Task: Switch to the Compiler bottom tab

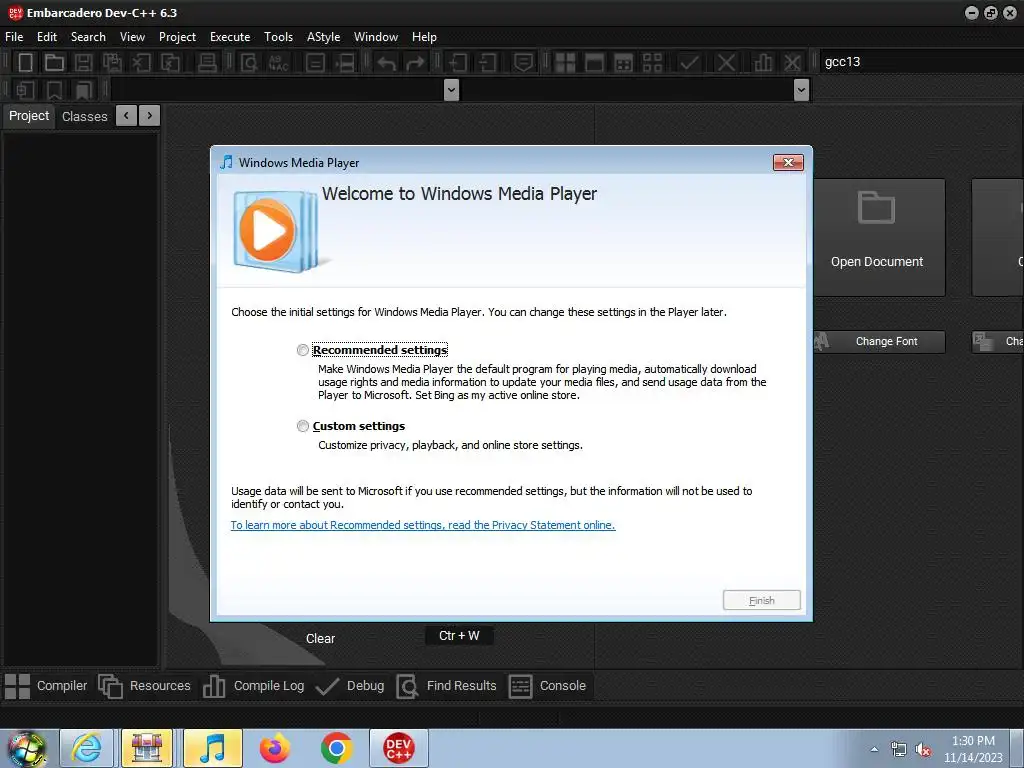Action: click(x=46, y=686)
